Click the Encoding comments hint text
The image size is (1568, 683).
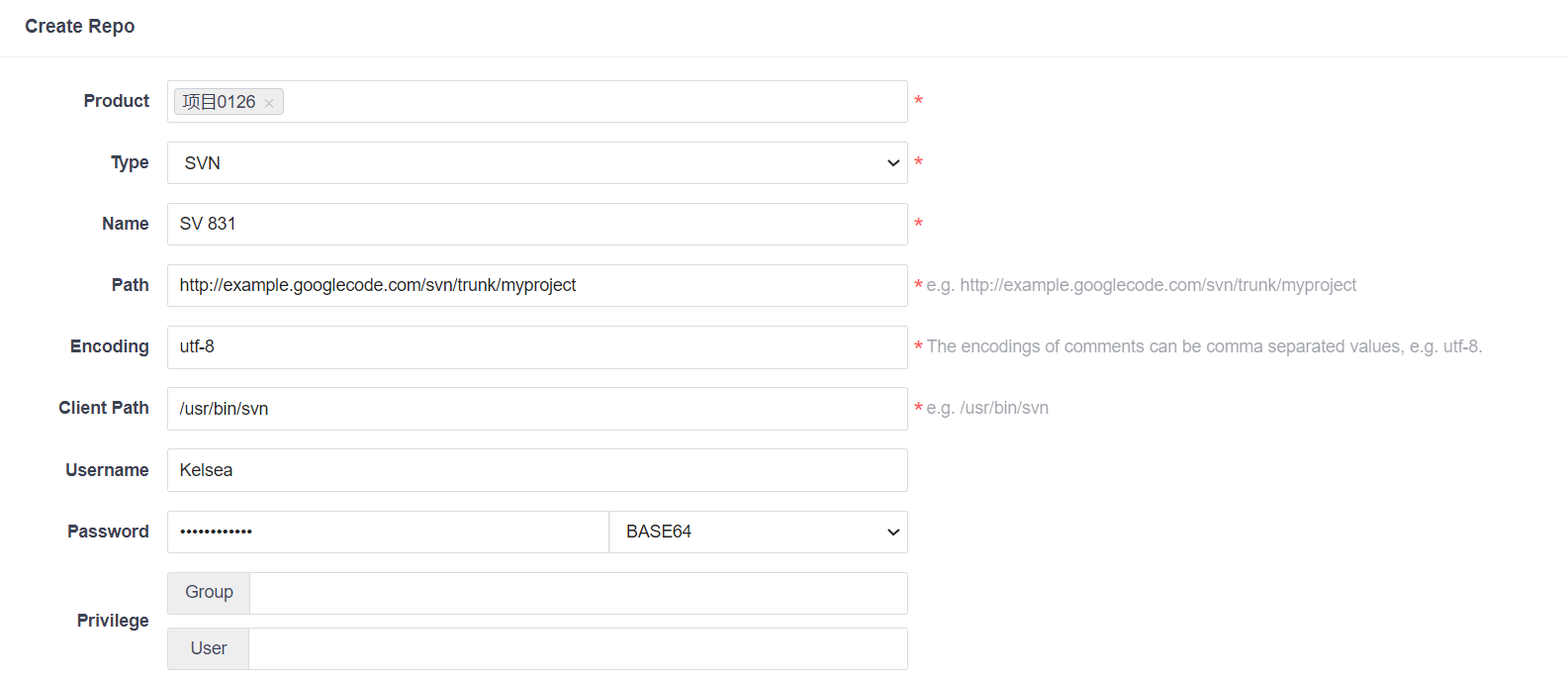(1204, 347)
